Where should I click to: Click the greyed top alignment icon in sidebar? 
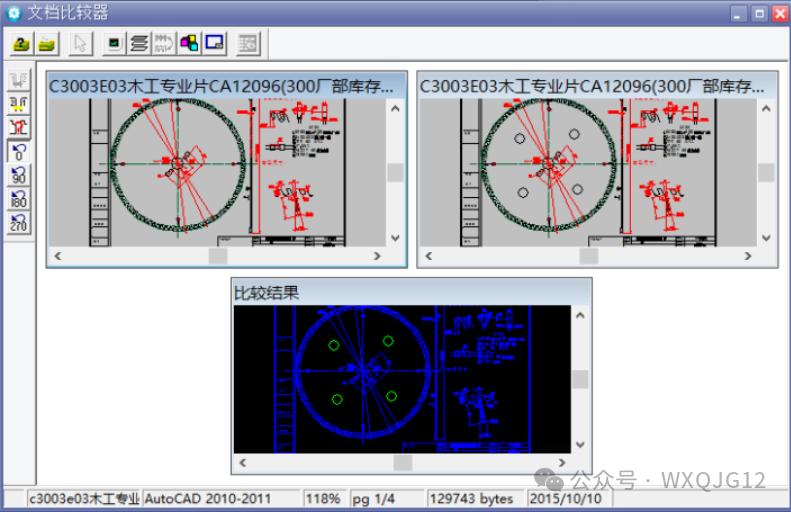[x=19, y=80]
